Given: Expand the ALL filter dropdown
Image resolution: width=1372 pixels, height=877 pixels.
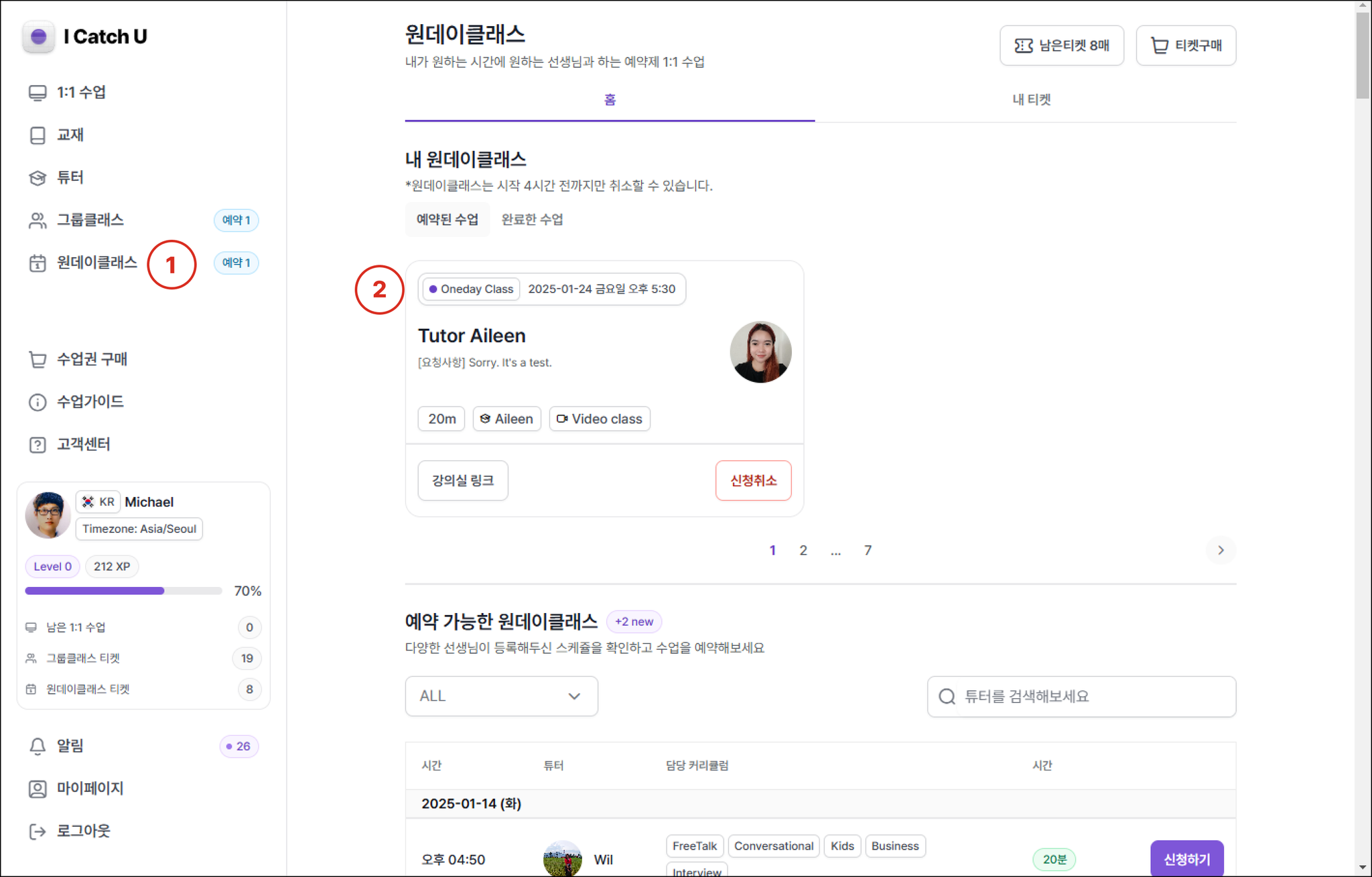Looking at the screenshot, I should coord(501,696).
